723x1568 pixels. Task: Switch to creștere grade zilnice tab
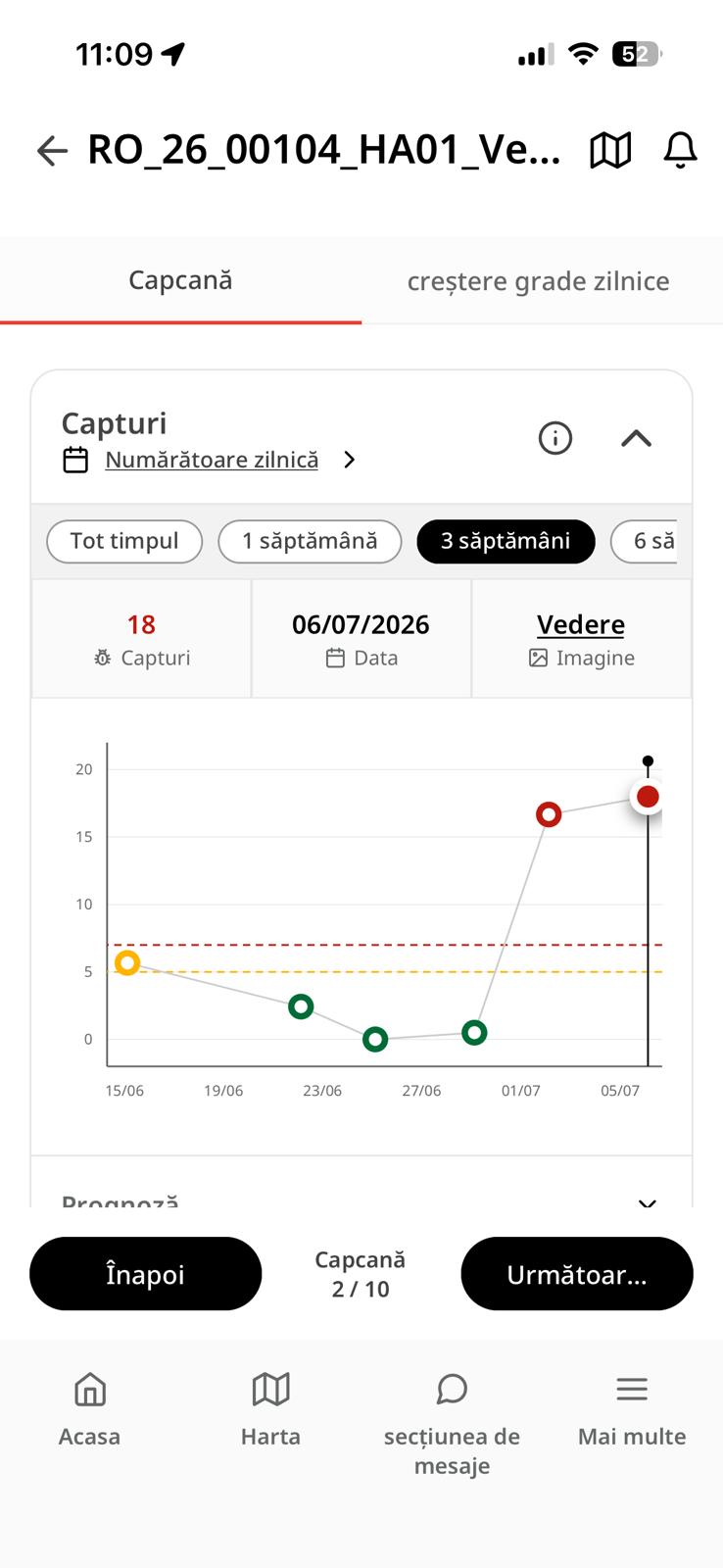click(539, 281)
